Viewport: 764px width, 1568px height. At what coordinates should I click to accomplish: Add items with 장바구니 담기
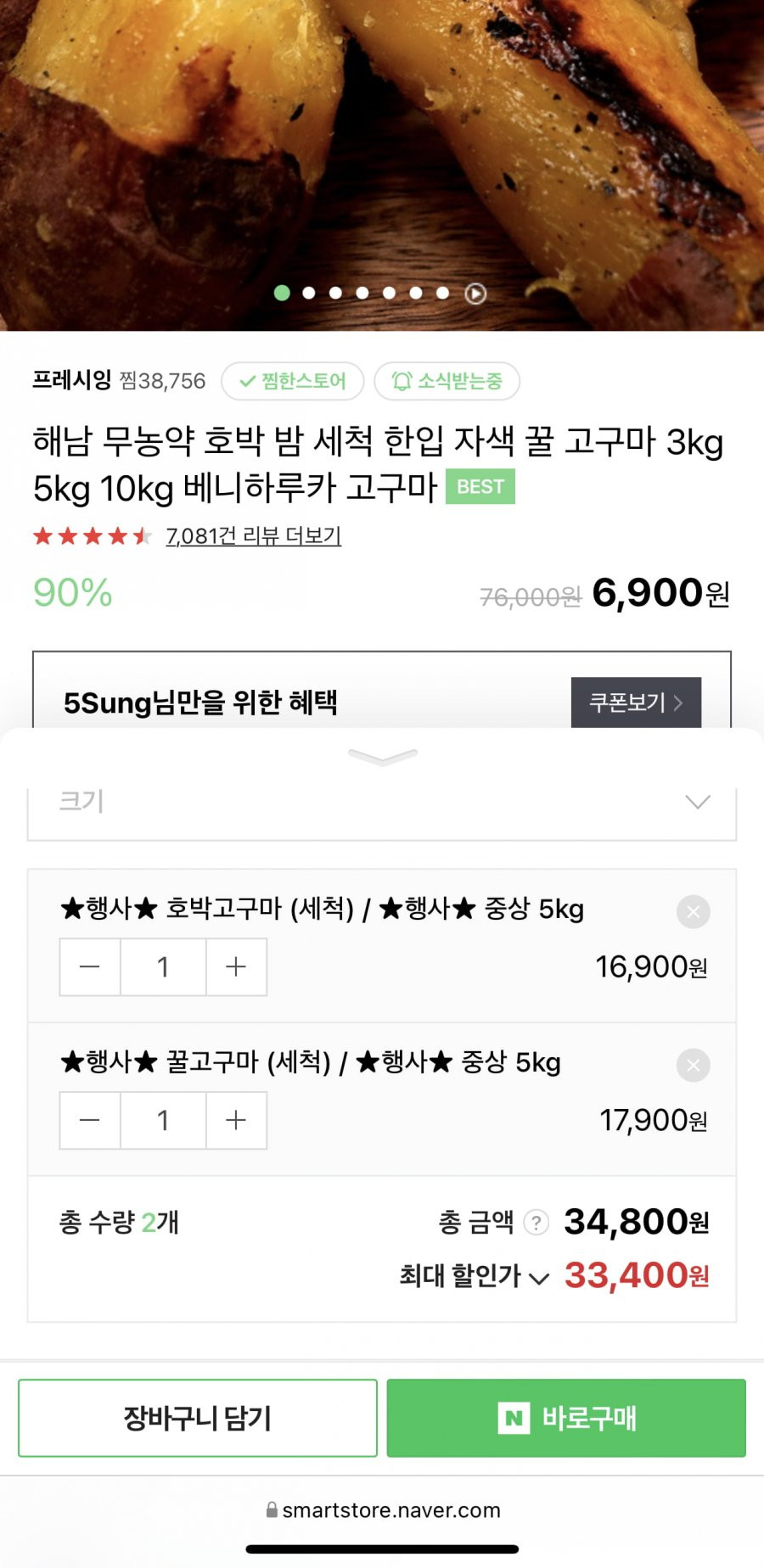198,1418
